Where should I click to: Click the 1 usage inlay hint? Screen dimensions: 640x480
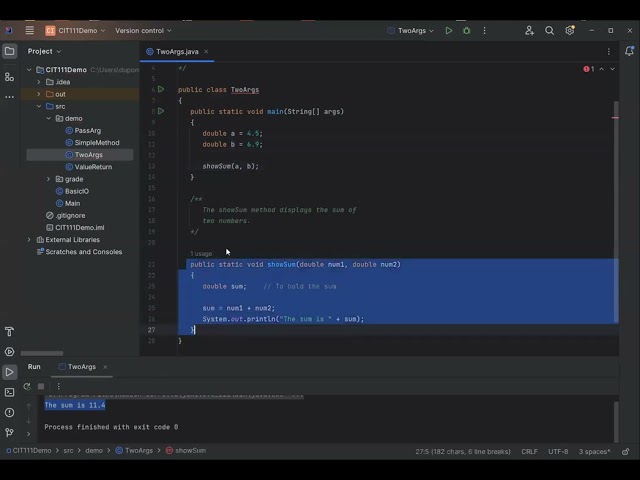pos(201,253)
